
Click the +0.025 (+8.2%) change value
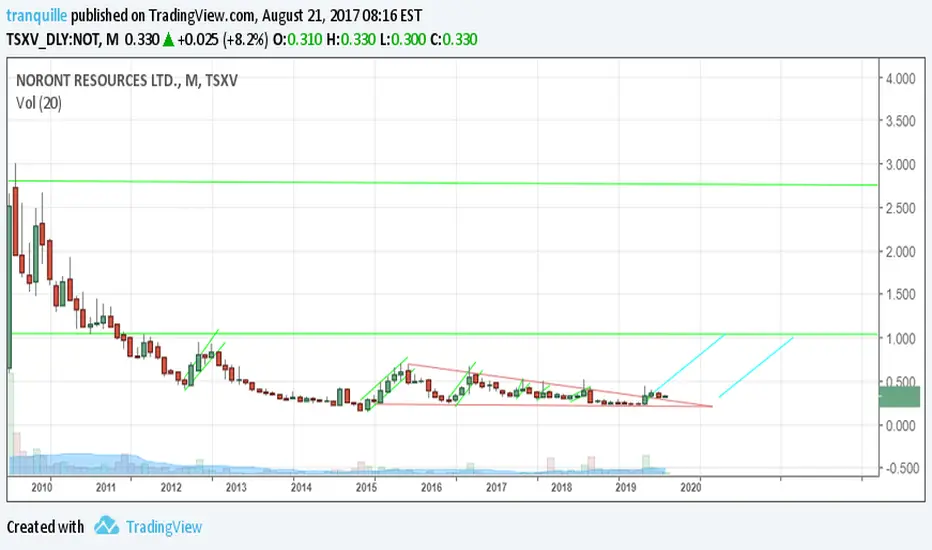click(223, 40)
